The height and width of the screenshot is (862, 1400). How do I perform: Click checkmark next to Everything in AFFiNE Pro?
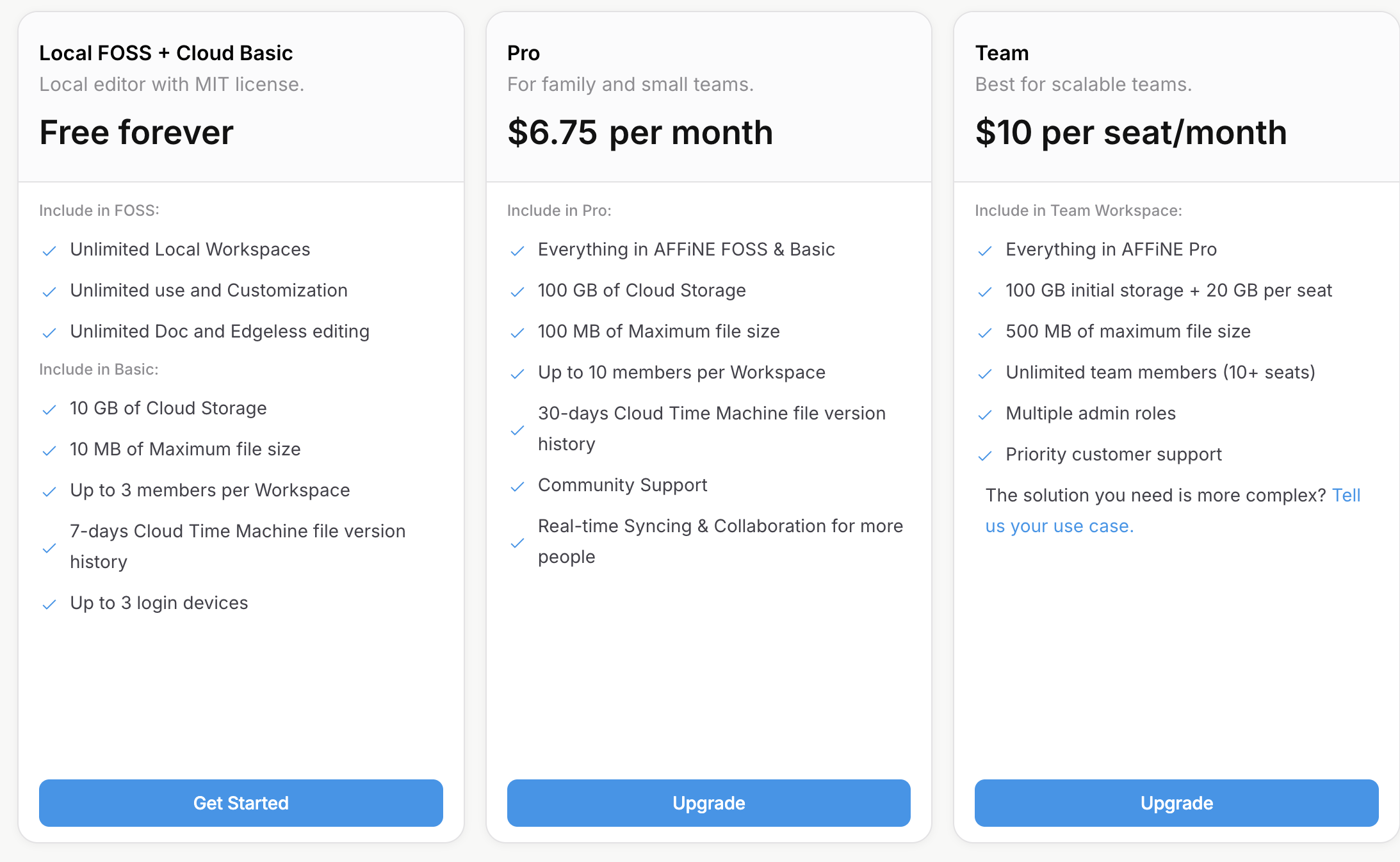[985, 250]
